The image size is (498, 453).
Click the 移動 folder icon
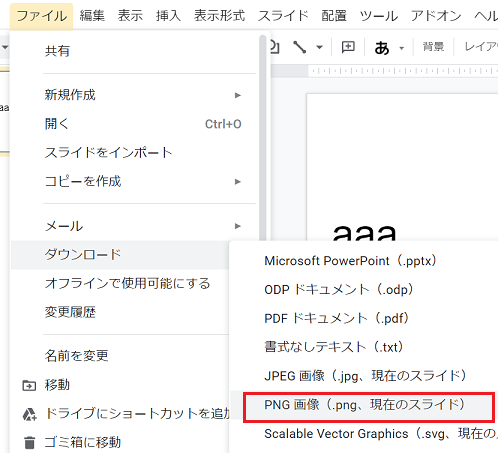(29, 385)
